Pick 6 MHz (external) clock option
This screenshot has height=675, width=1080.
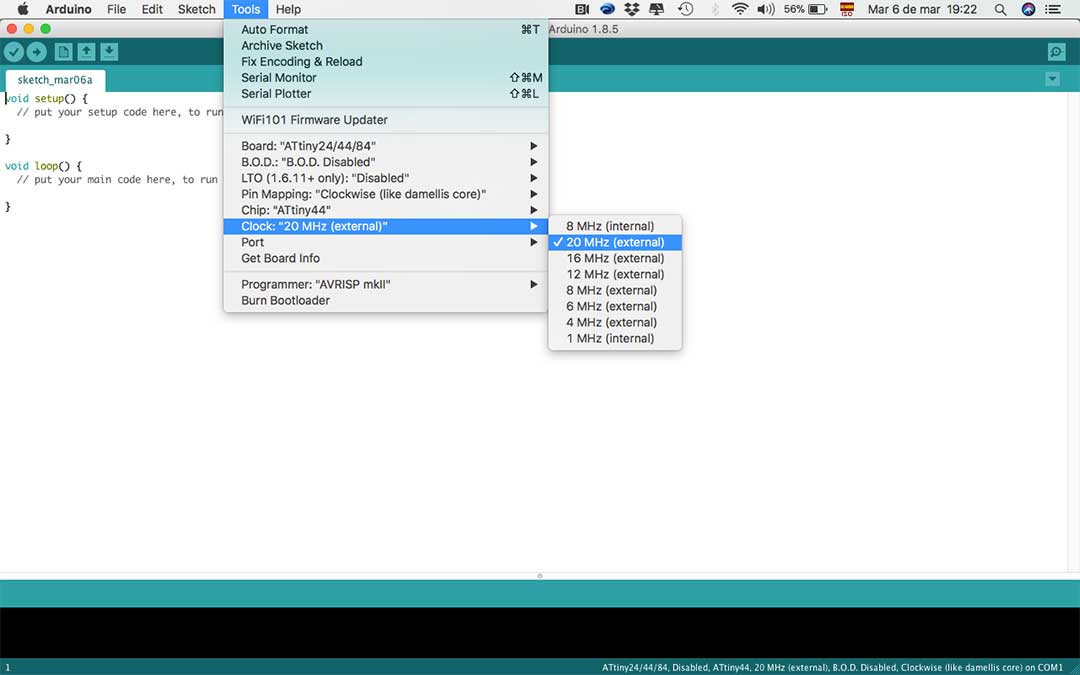615,307
